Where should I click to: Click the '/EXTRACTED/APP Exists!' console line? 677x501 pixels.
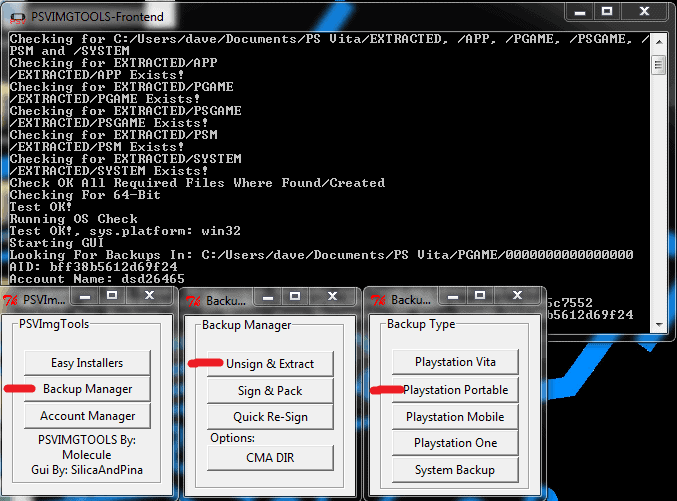[x=97, y=75]
